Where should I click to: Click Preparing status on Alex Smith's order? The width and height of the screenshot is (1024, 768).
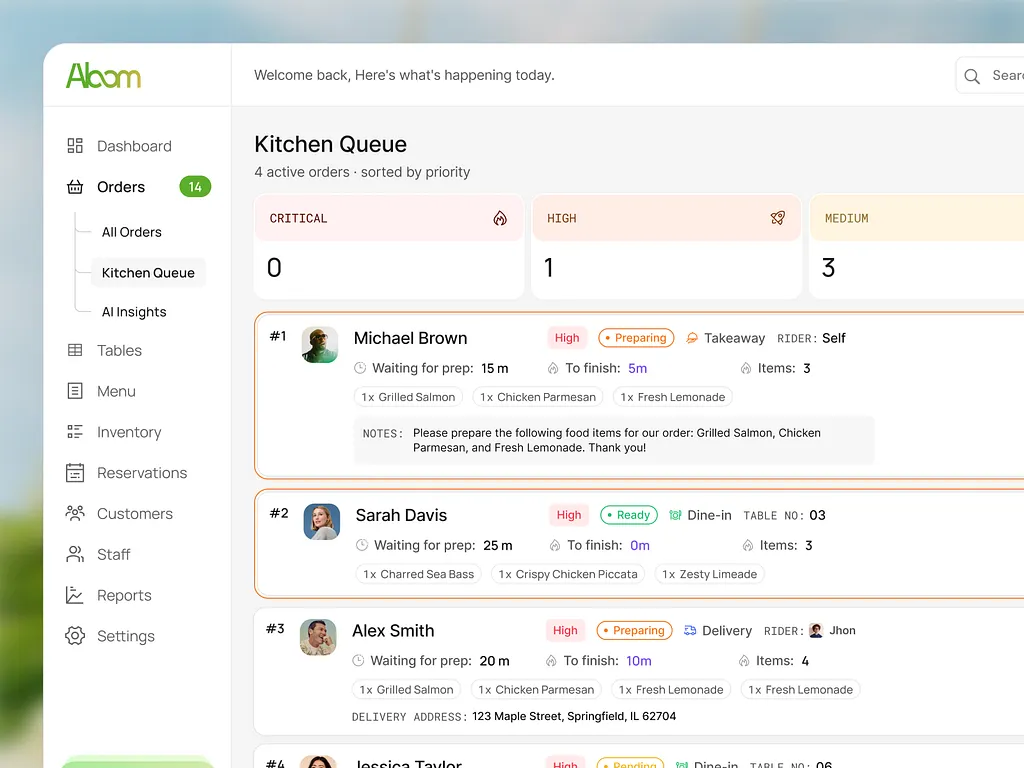pos(634,630)
